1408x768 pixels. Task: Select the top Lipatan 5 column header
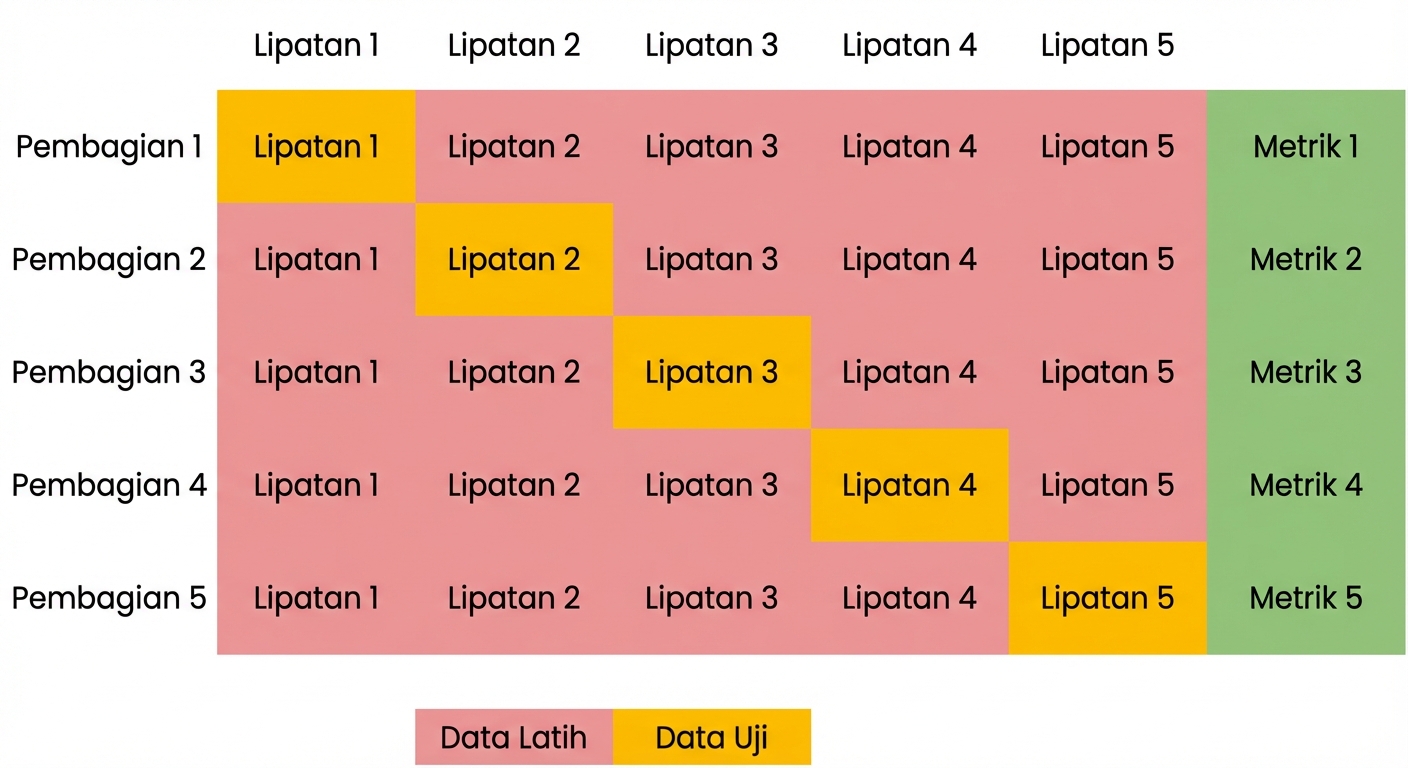[x=1107, y=45]
